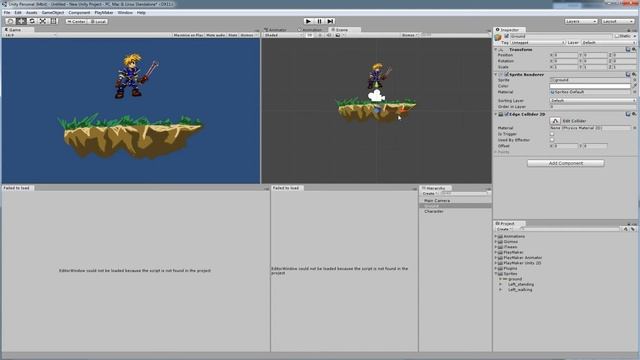Click the Edit Collider icon button
The width and height of the screenshot is (640, 360).
pyautogui.click(x=555, y=121)
